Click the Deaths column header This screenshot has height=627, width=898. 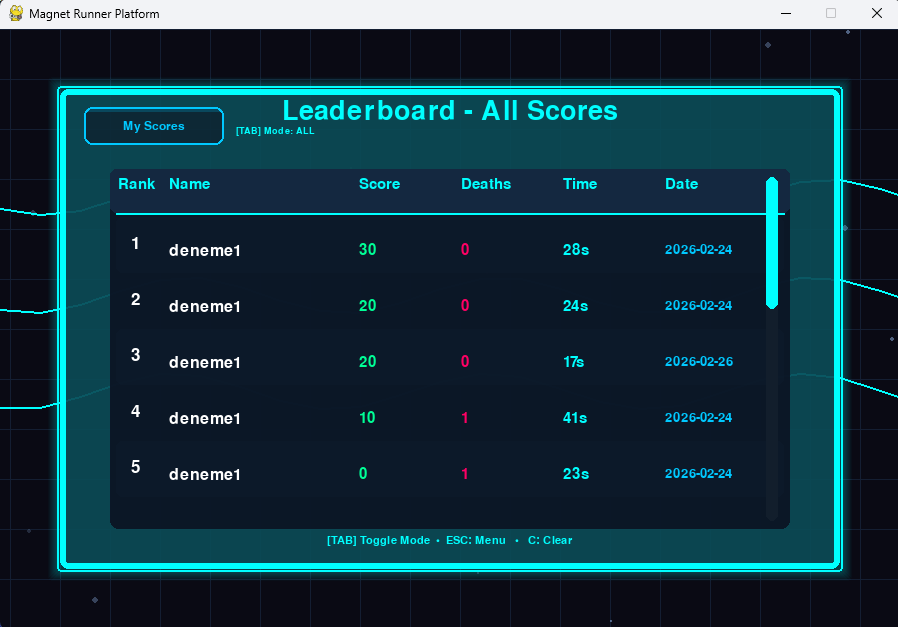[x=486, y=184]
